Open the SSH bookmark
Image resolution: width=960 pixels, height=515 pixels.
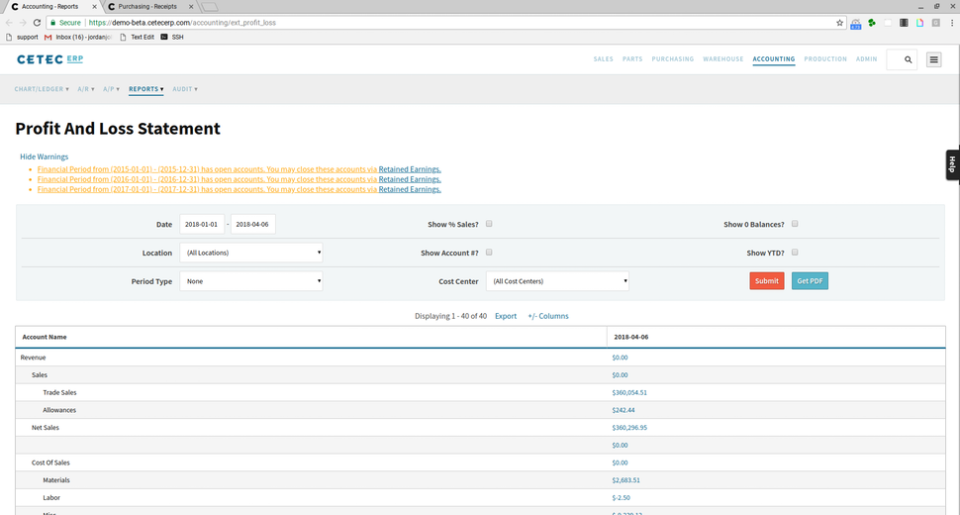(x=172, y=37)
